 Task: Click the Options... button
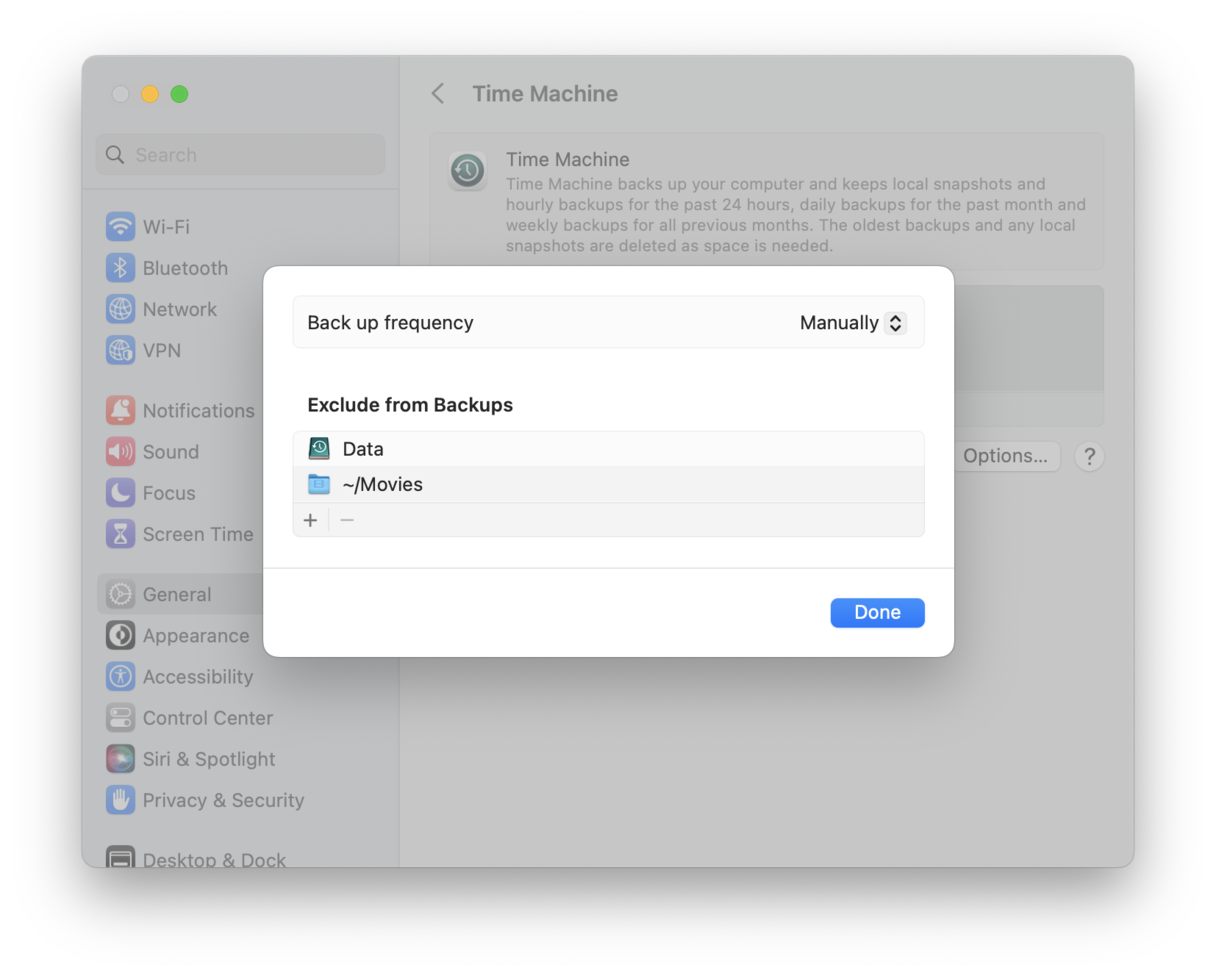tap(1005, 456)
